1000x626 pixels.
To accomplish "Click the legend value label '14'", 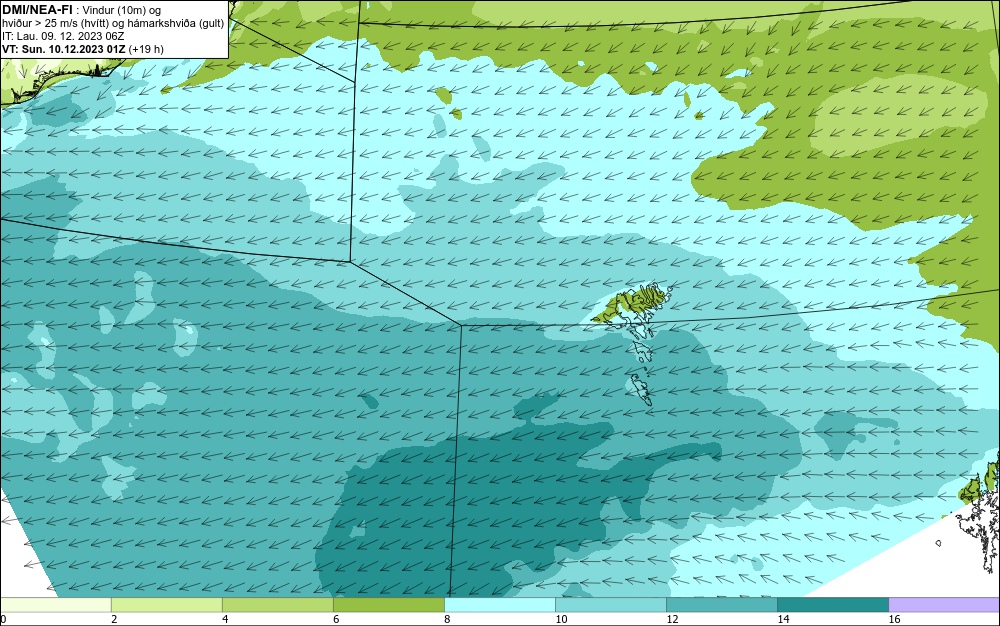I will point(783,619).
